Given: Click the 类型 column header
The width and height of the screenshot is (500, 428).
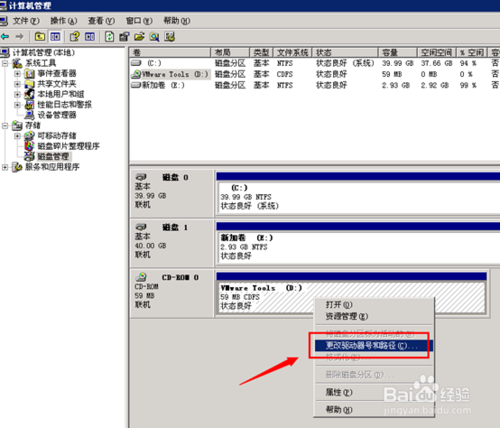Looking at the screenshot, I should 261,52.
